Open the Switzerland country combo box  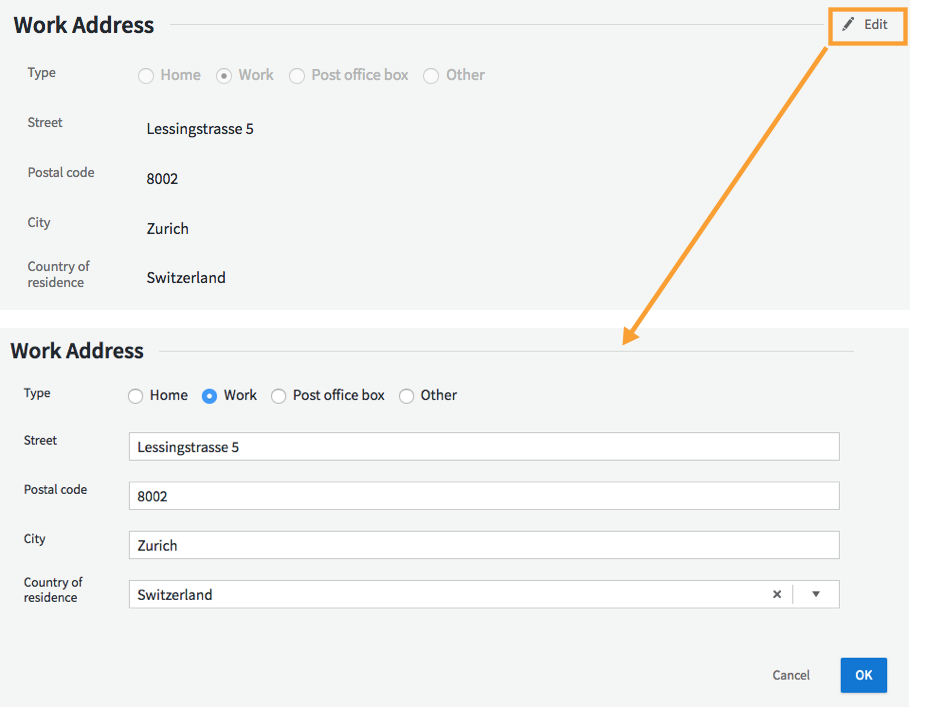click(x=450, y=594)
